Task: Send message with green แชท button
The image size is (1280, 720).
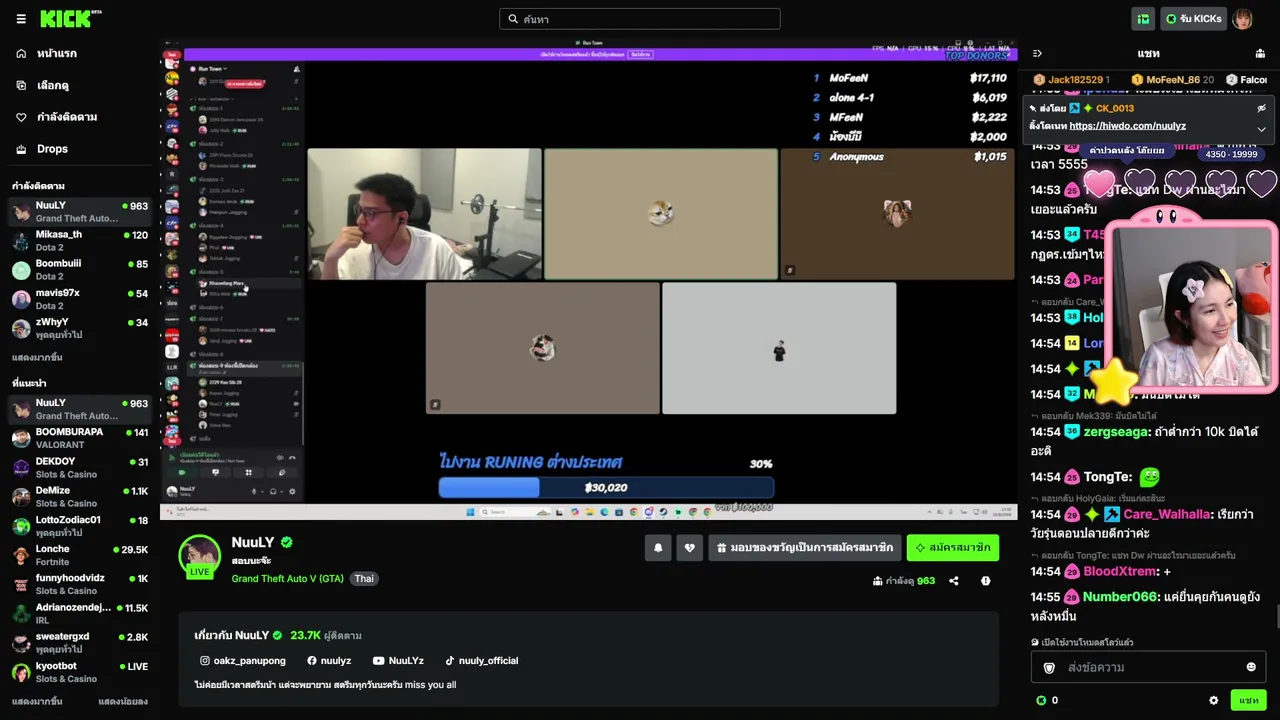Action: (x=1248, y=701)
